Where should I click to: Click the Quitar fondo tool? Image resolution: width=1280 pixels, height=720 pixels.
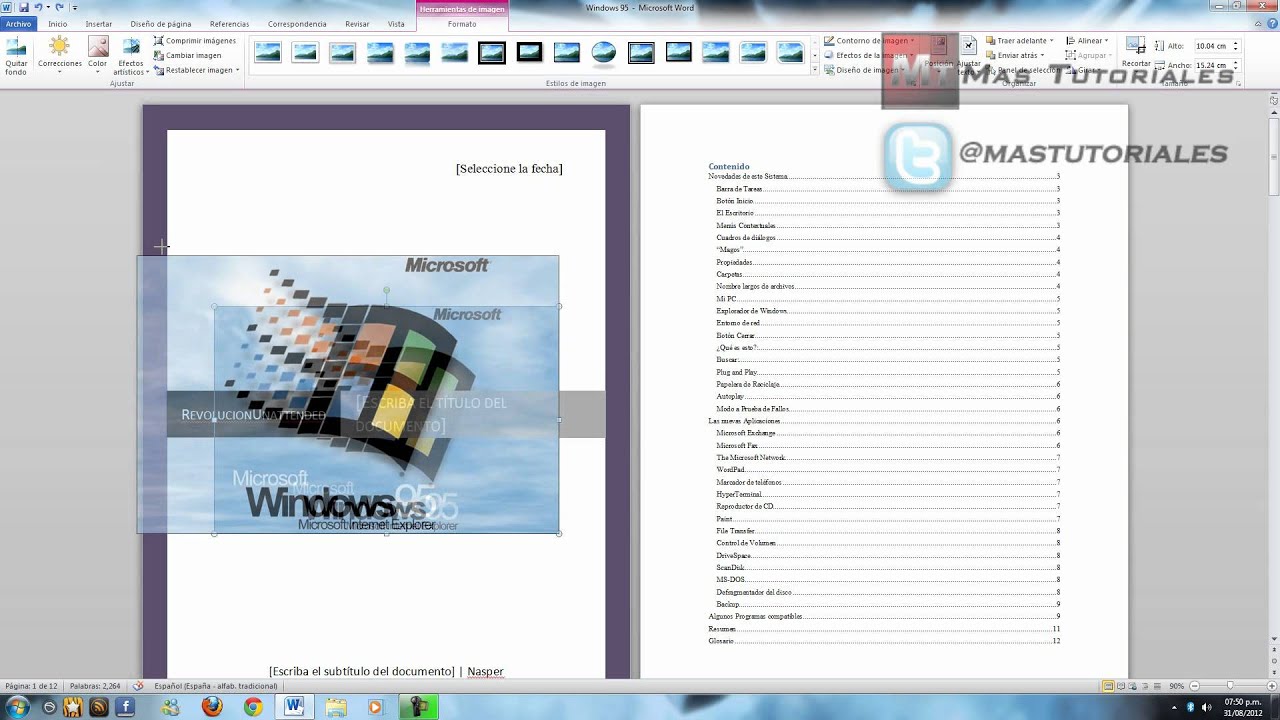(16, 56)
